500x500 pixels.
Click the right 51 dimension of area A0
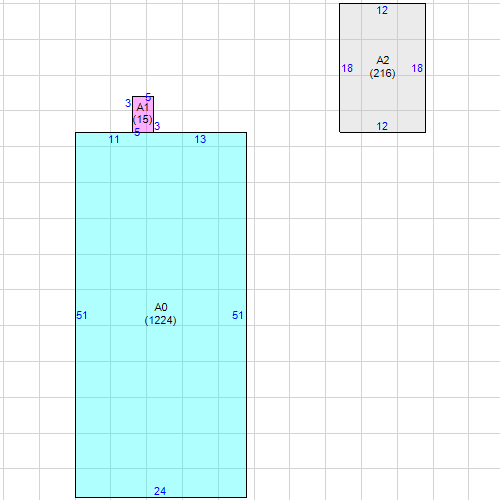pos(238,315)
